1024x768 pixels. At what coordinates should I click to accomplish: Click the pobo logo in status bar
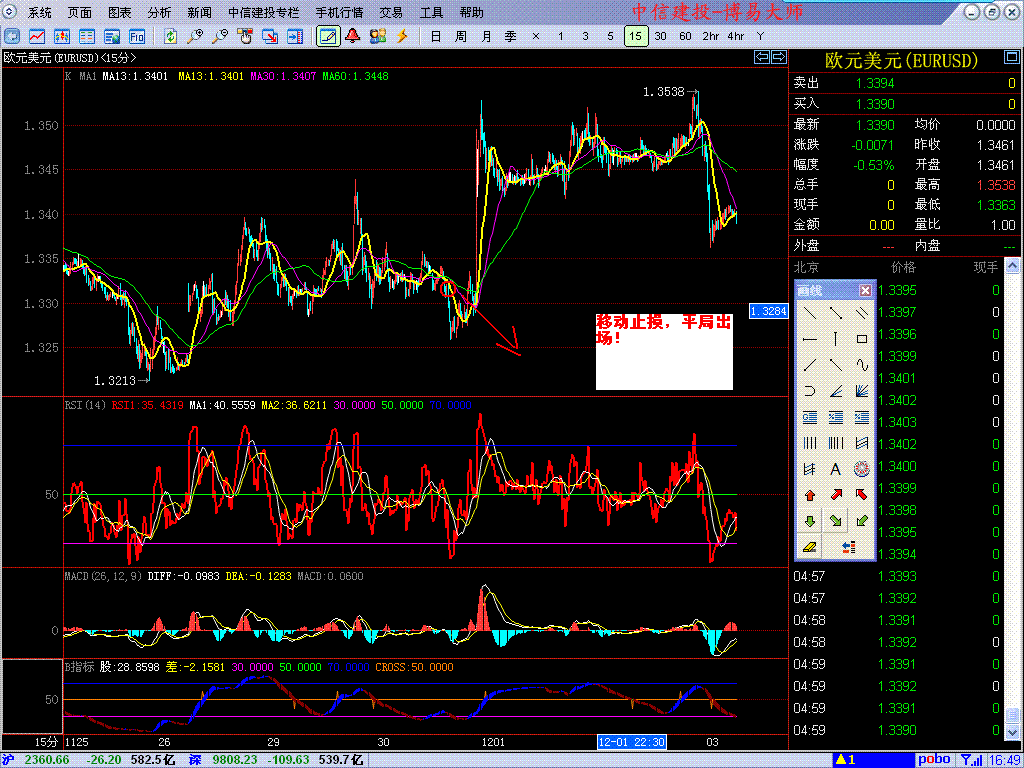click(935, 760)
